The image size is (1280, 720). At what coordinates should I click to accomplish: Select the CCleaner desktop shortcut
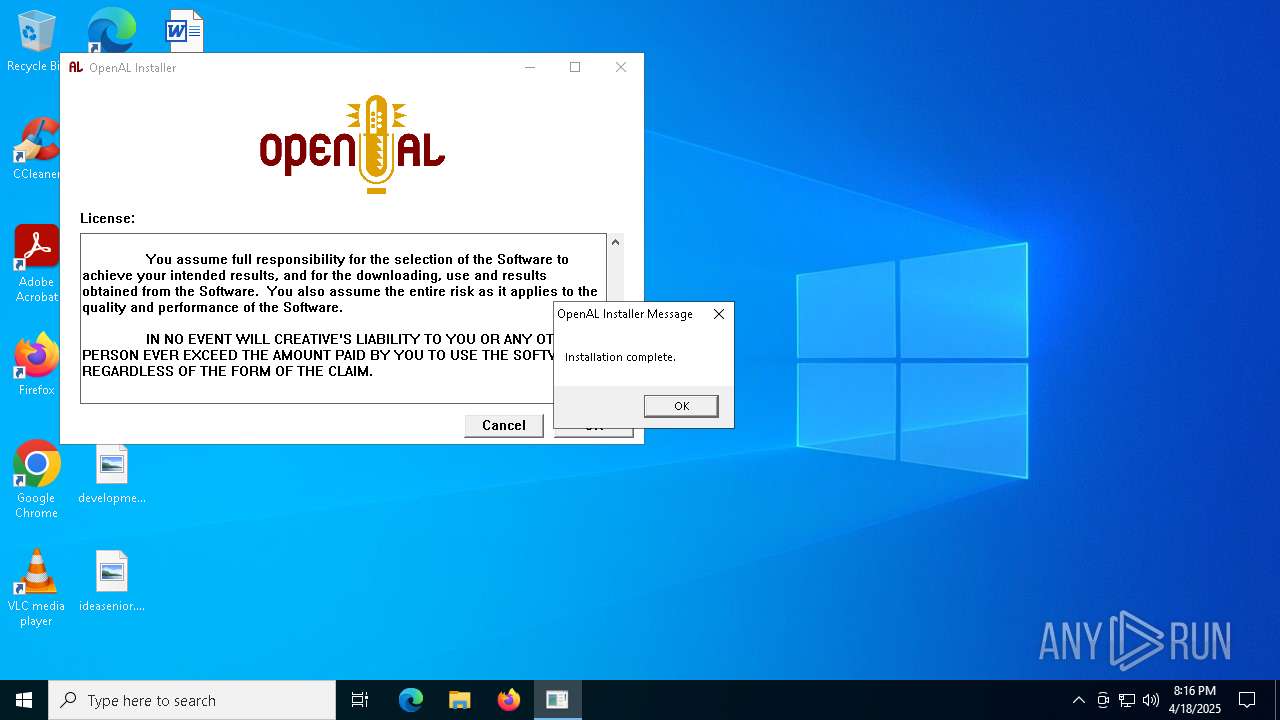click(35, 150)
